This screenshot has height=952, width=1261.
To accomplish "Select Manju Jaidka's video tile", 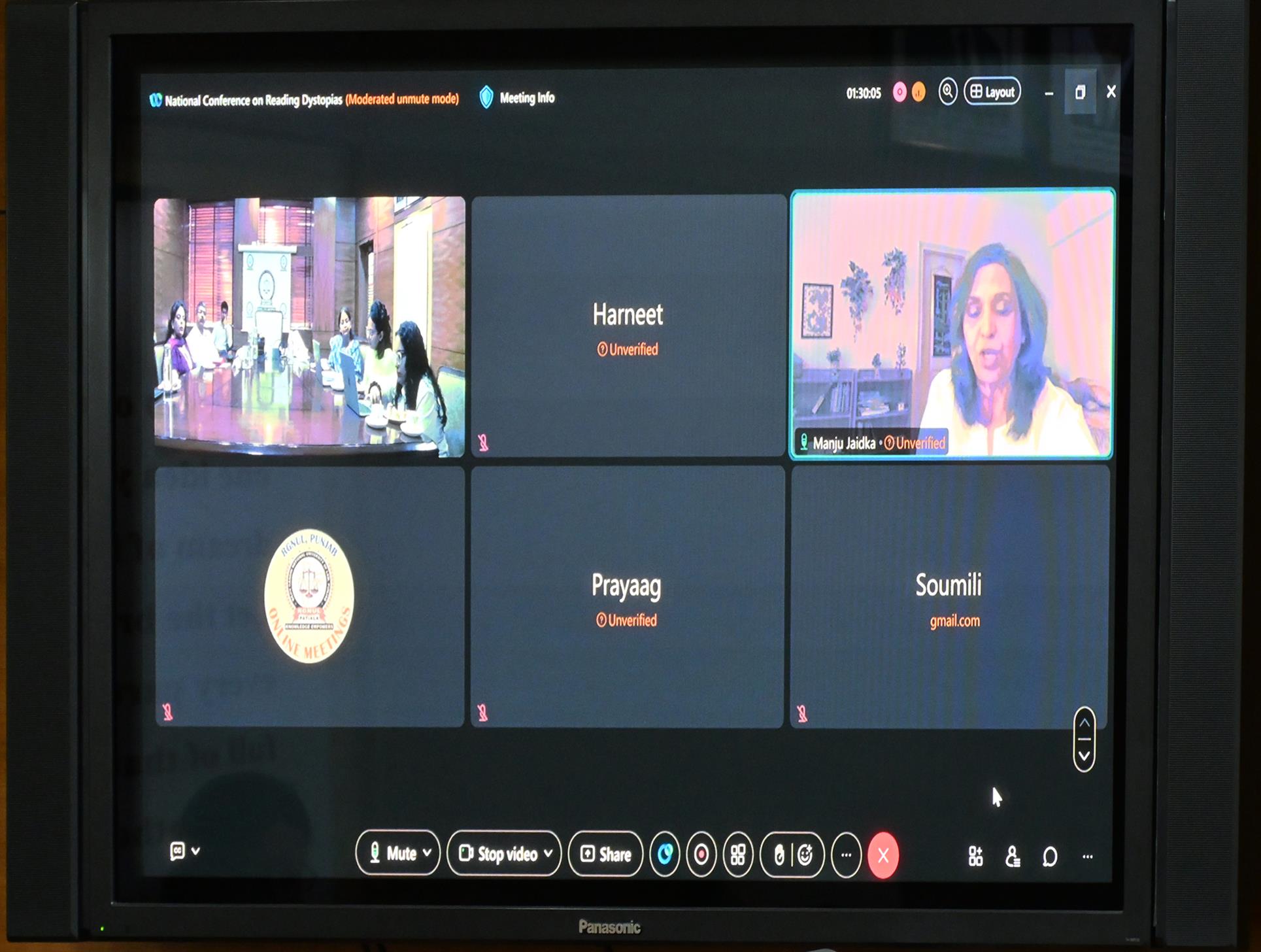I will pyautogui.click(x=952, y=324).
